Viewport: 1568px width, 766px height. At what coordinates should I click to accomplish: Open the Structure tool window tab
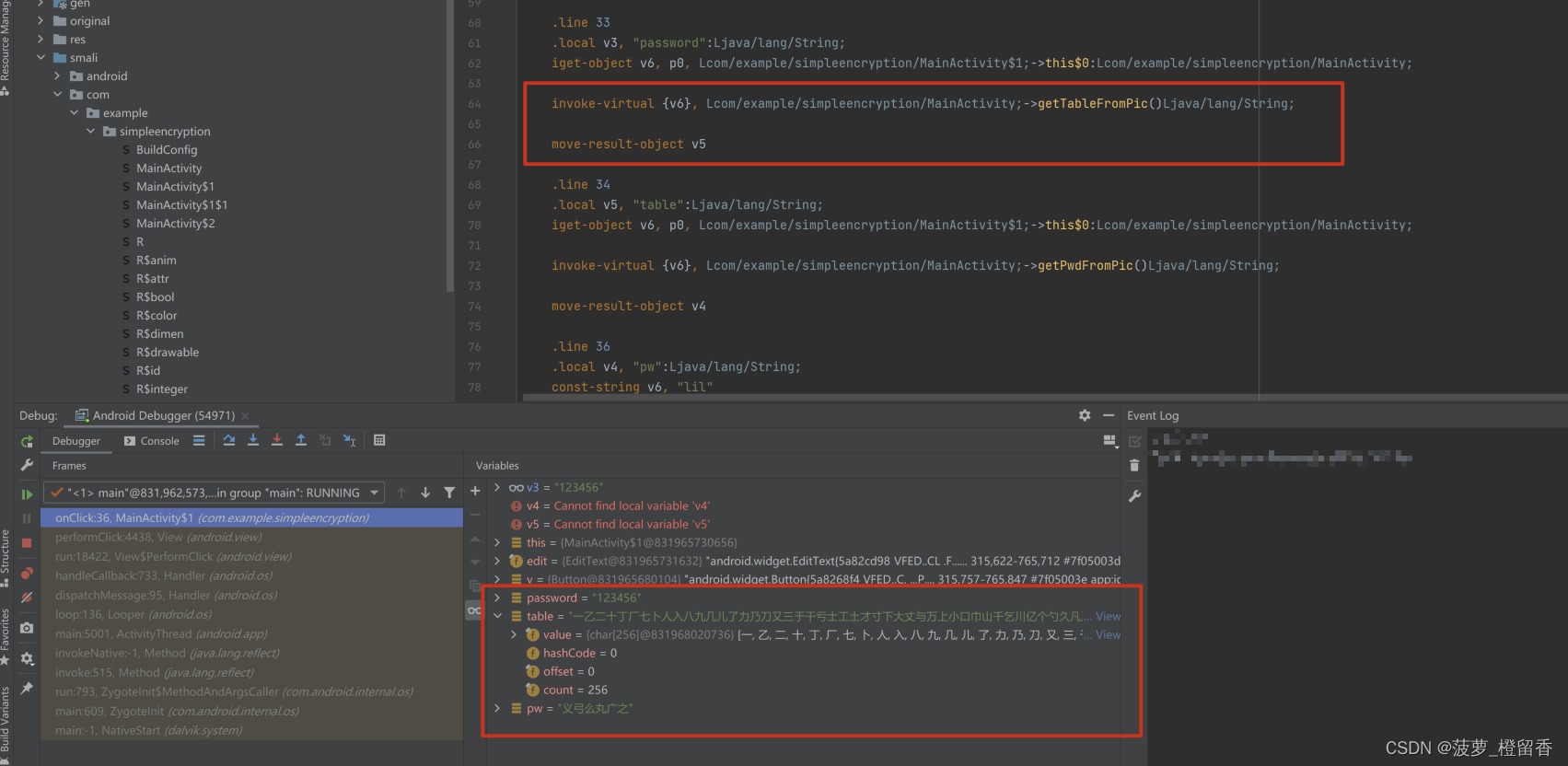click(x=5, y=559)
